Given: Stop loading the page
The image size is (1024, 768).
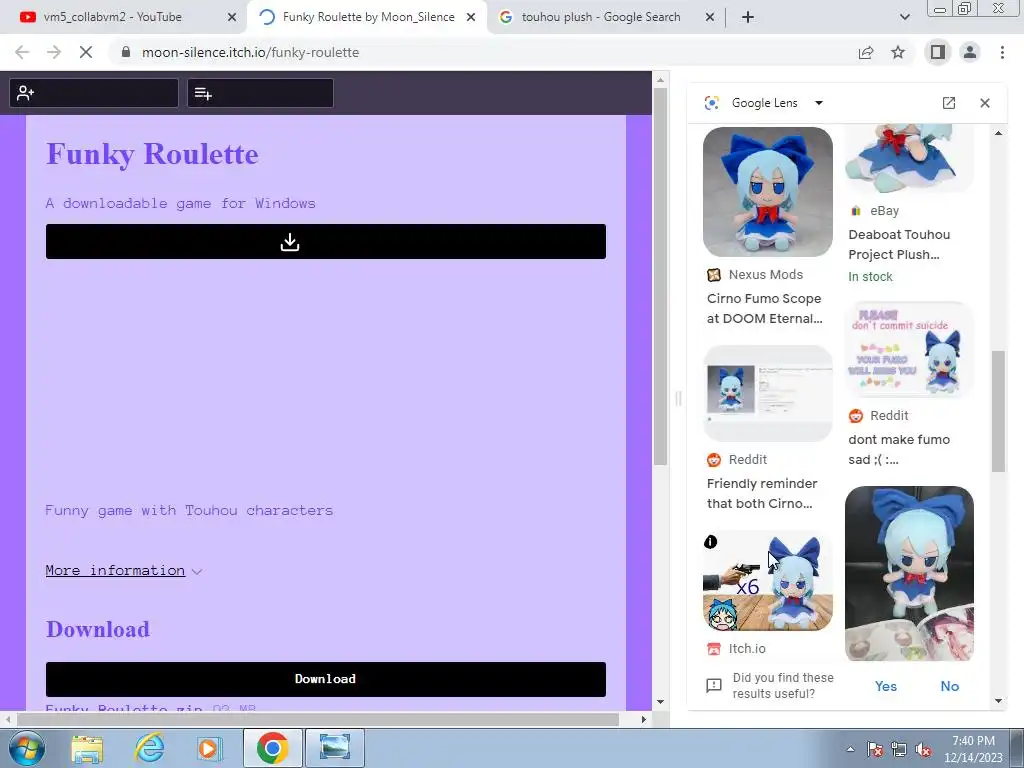Looking at the screenshot, I should pos(86,52).
